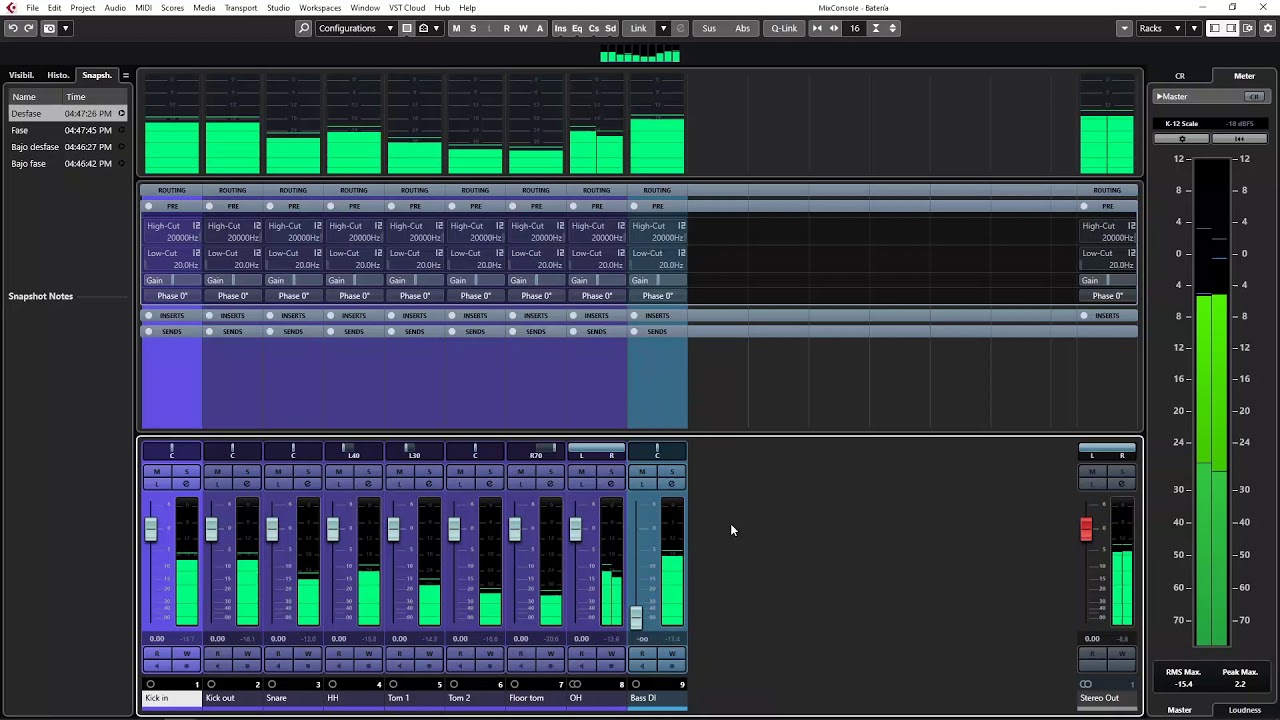Click the OH channel pan control

point(597,452)
